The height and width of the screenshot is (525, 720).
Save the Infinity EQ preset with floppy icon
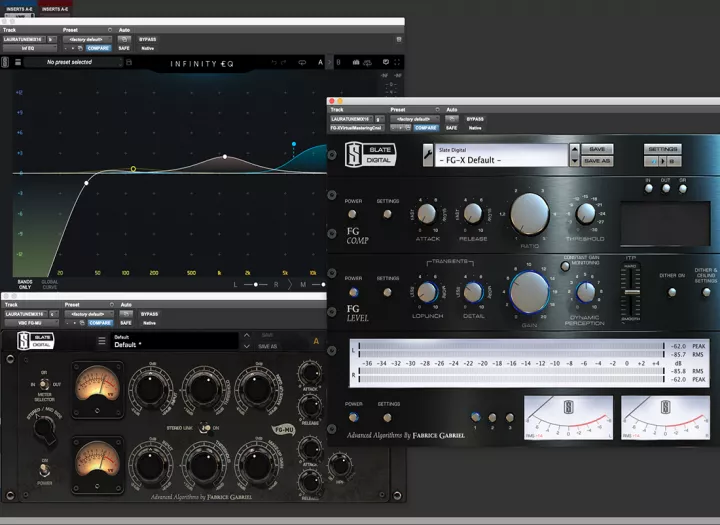(x=129, y=62)
